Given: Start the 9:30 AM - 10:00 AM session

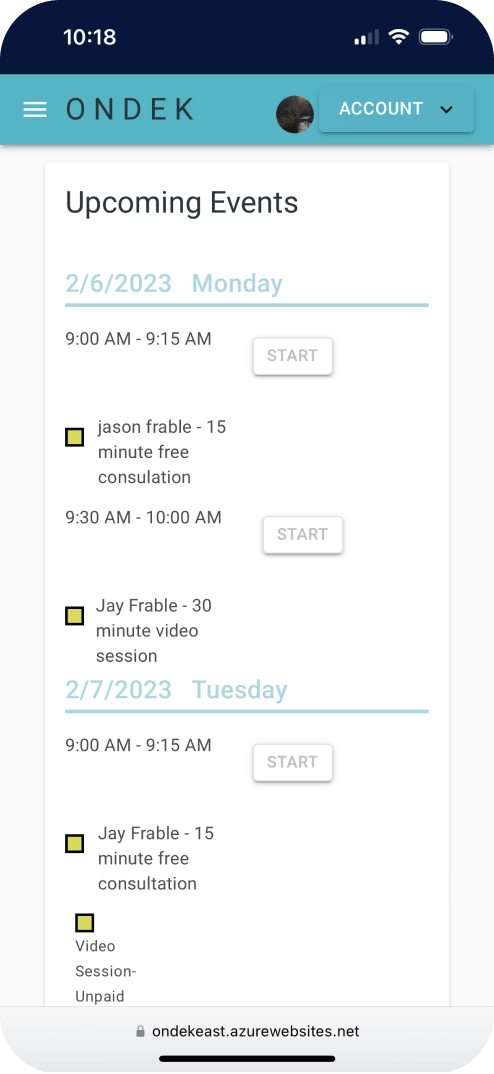Looking at the screenshot, I should click(303, 535).
